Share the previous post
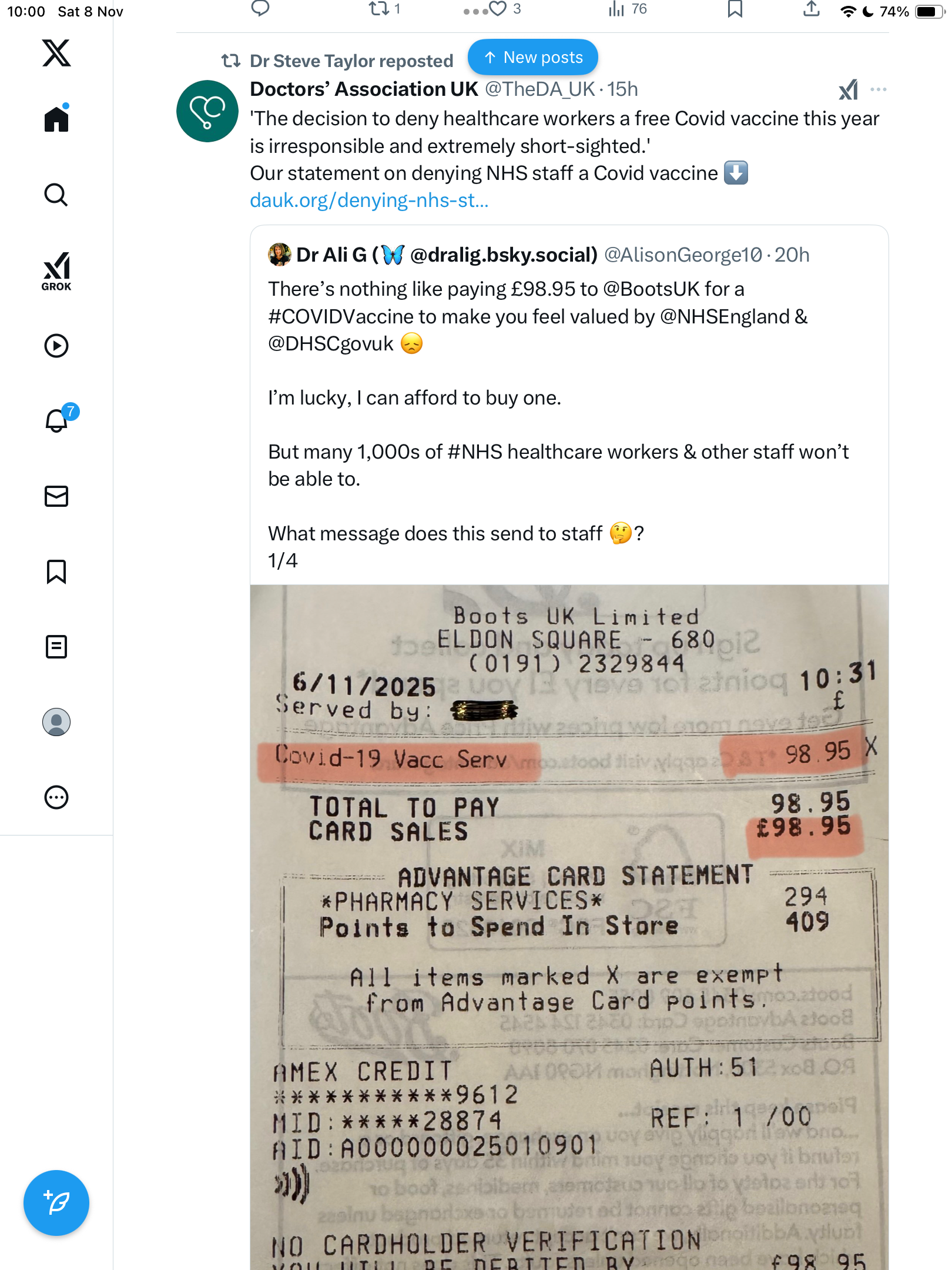Viewport: 952px width, 1270px height. pyautogui.click(x=811, y=9)
